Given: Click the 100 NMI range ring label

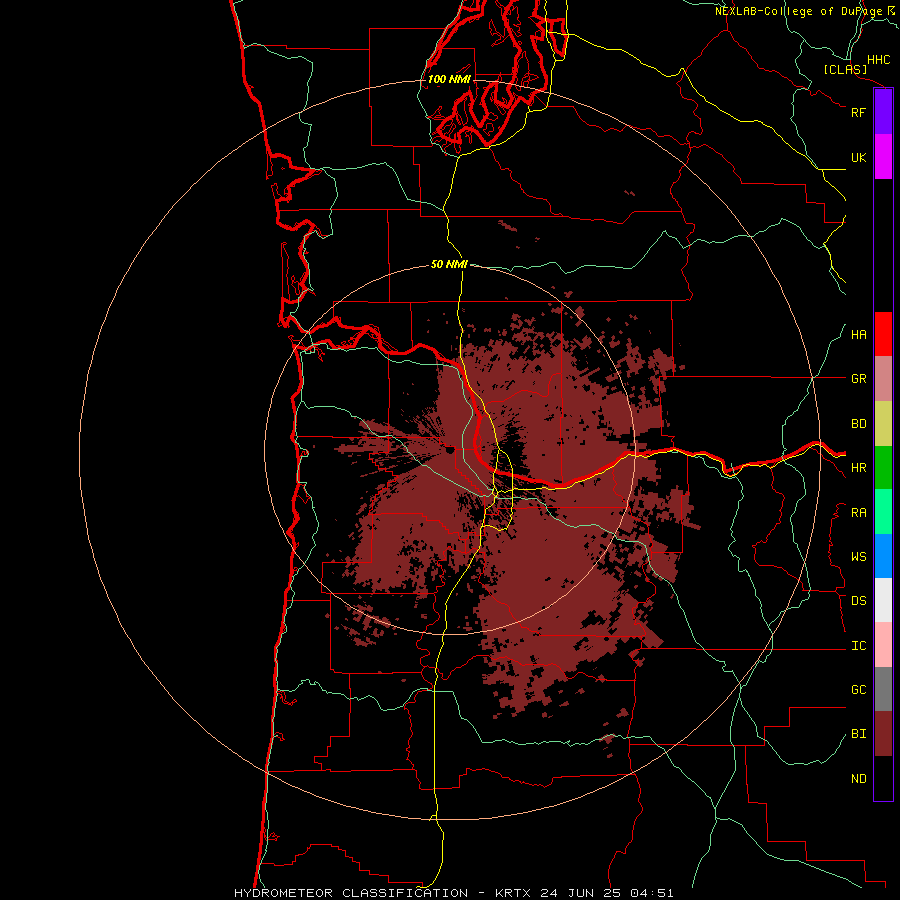Looking at the screenshot, I should [x=449, y=79].
